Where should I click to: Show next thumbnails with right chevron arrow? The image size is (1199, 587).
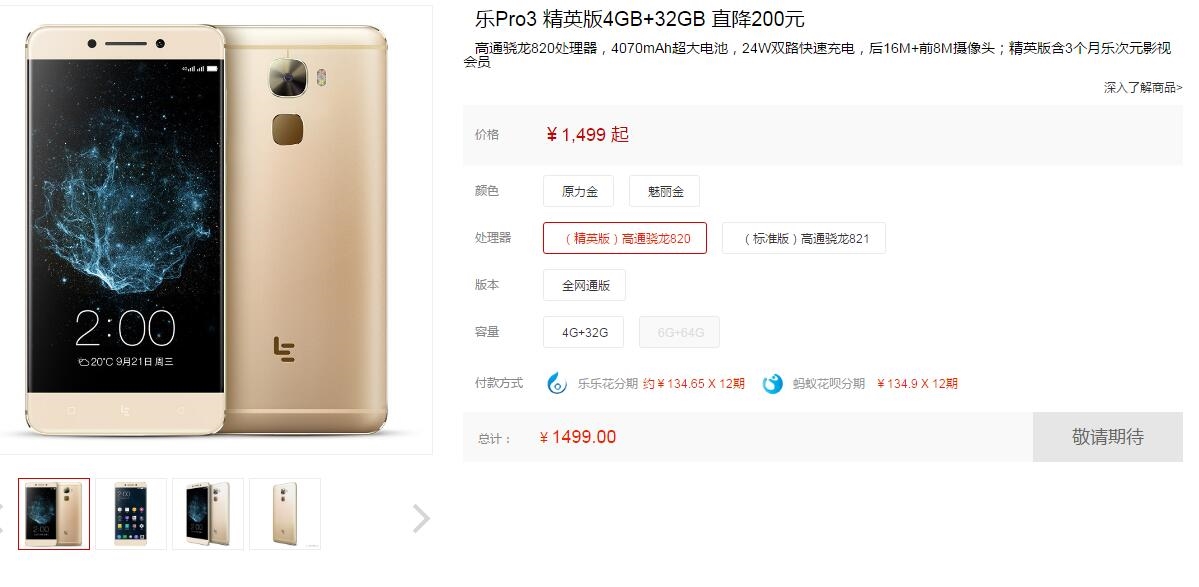tap(421, 518)
